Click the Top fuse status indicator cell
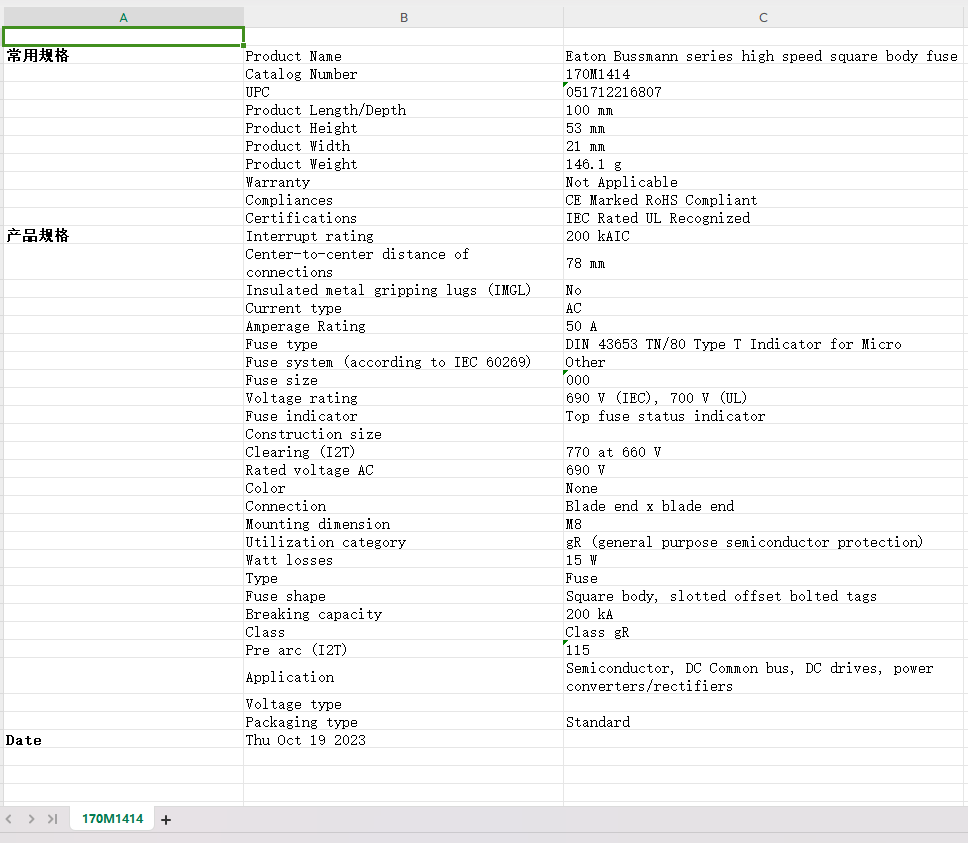The height and width of the screenshot is (843, 968). 764,416
